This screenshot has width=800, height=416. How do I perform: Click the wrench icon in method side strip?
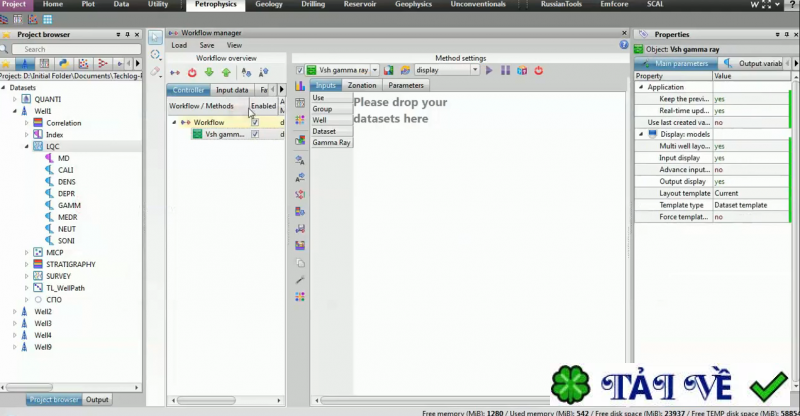(x=300, y=280)
